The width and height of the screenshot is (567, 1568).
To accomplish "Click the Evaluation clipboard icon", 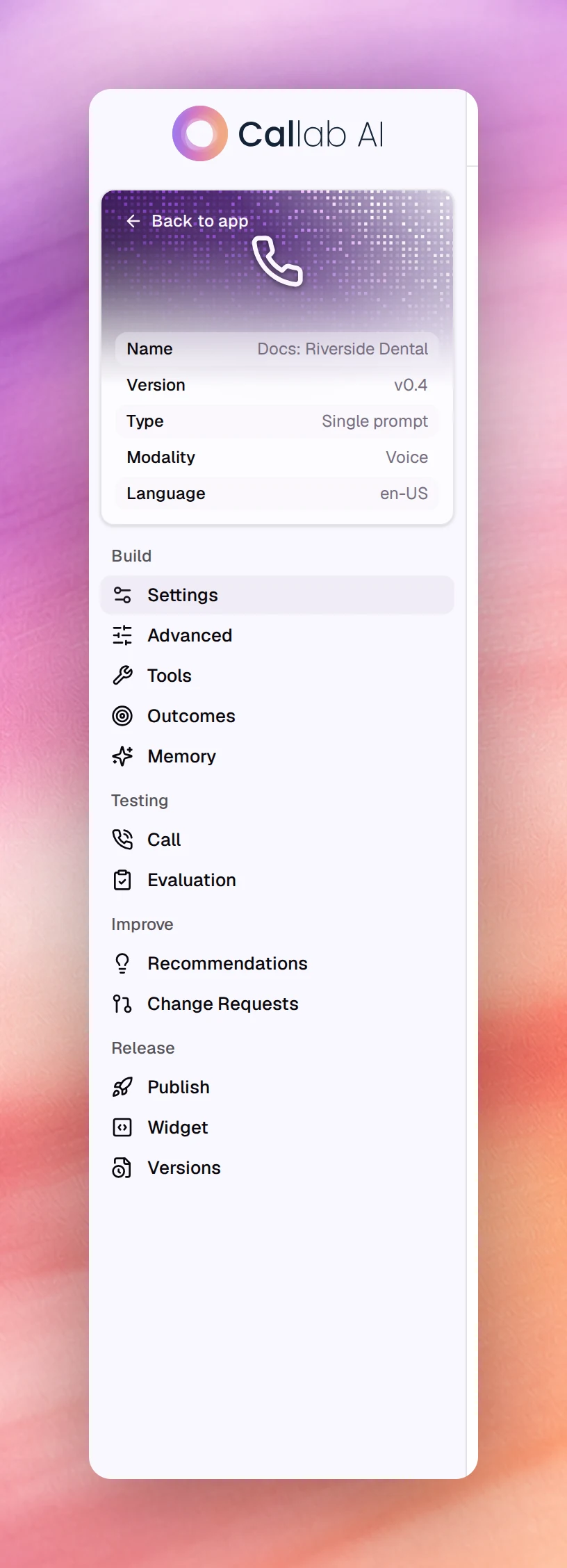I will [122, 880].
